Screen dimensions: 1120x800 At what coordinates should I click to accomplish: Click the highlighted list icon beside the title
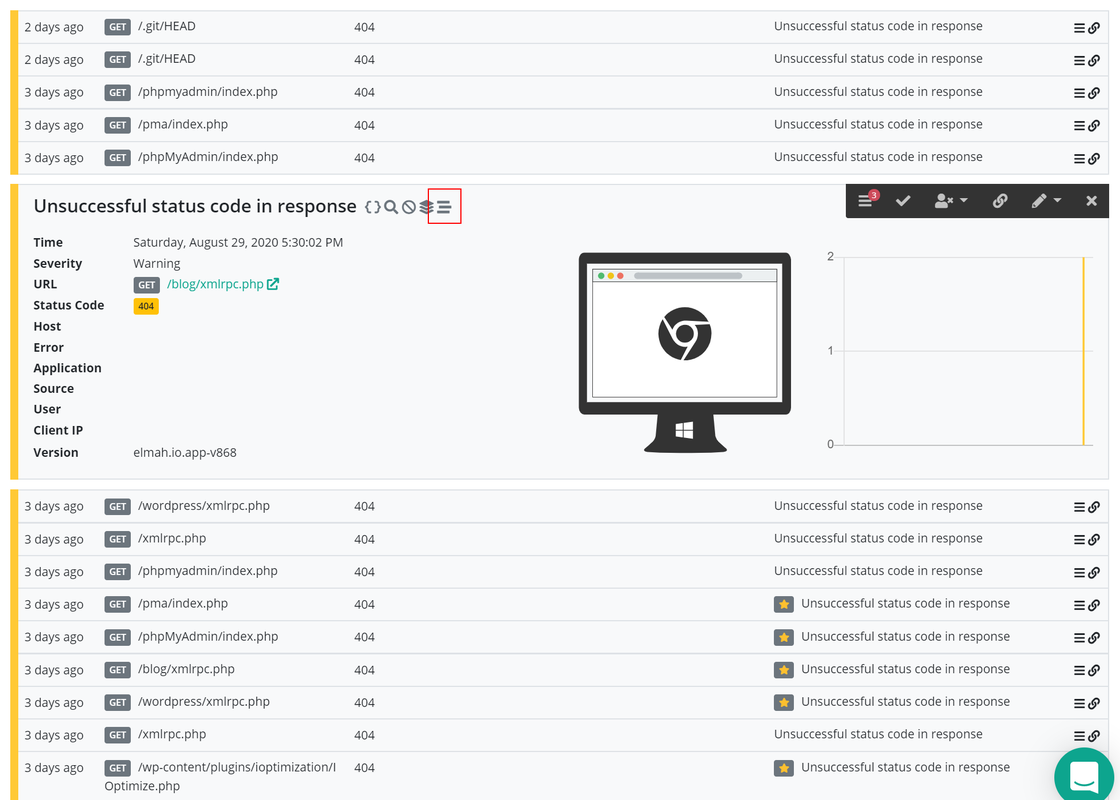pyautogui.click(x=444, y=207)
